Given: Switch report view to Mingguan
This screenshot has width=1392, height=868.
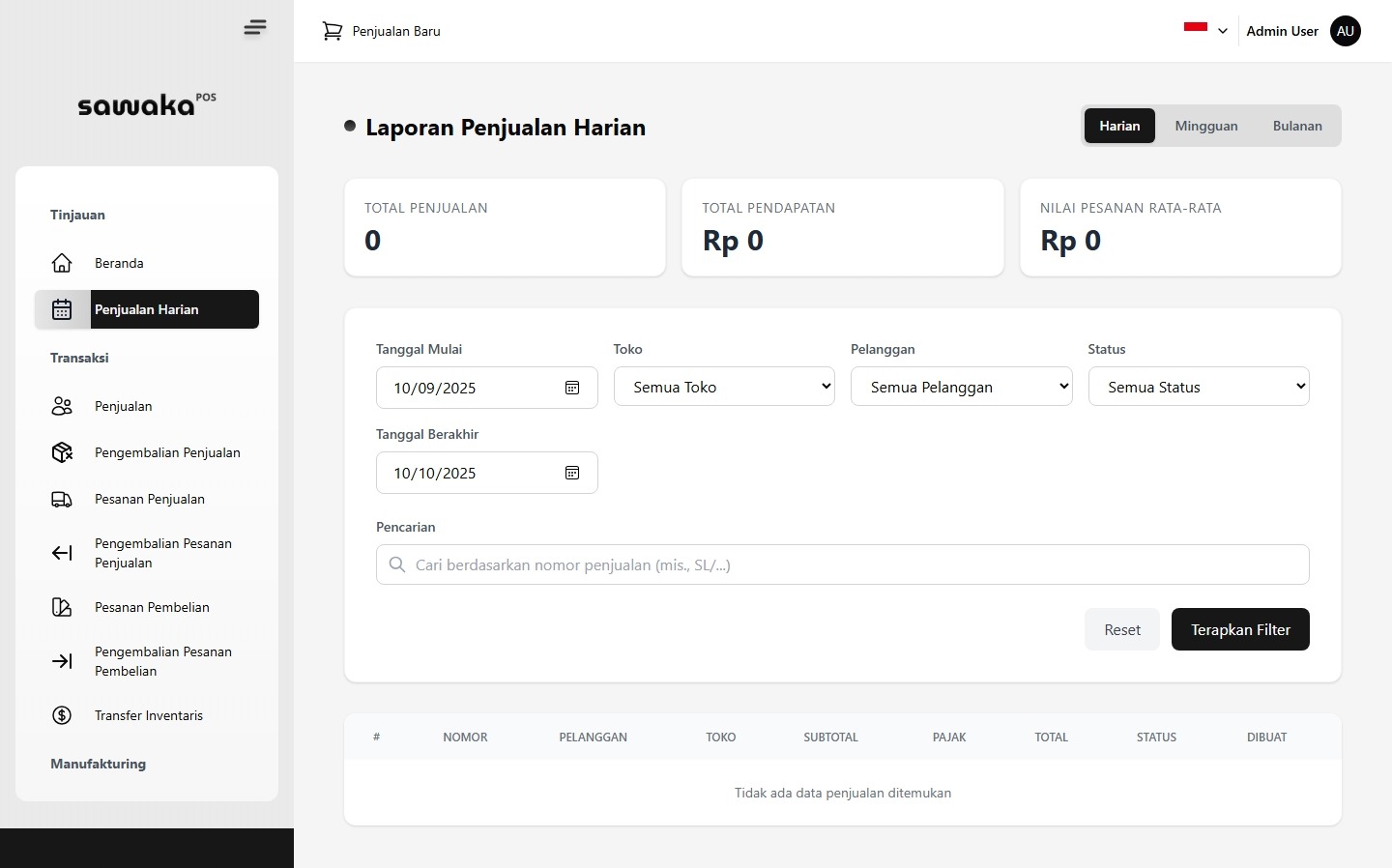Looking at the screenshot, I should pyautogui.click(x=1205, y=126).
